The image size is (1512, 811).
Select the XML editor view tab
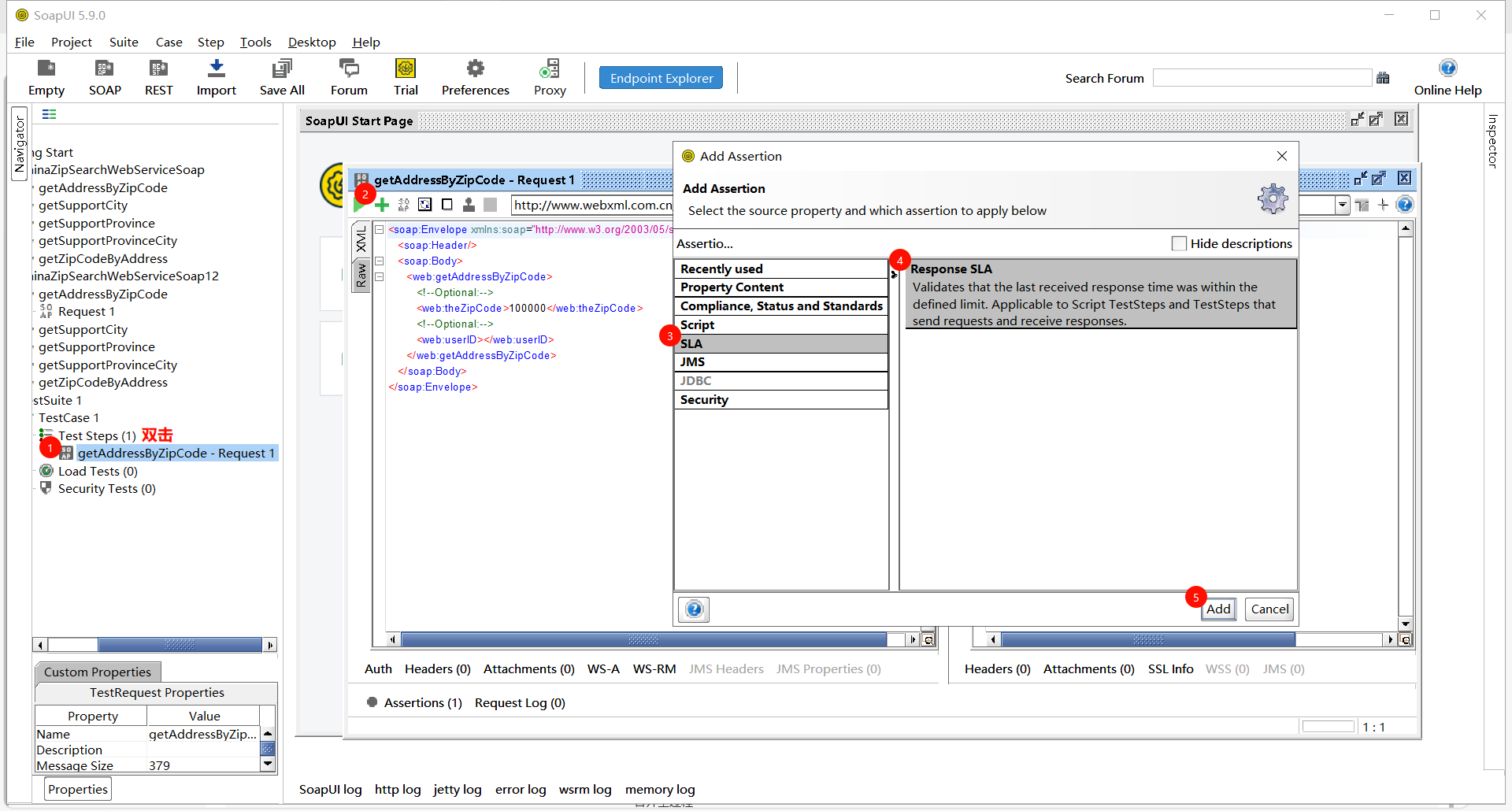[361, 239]
